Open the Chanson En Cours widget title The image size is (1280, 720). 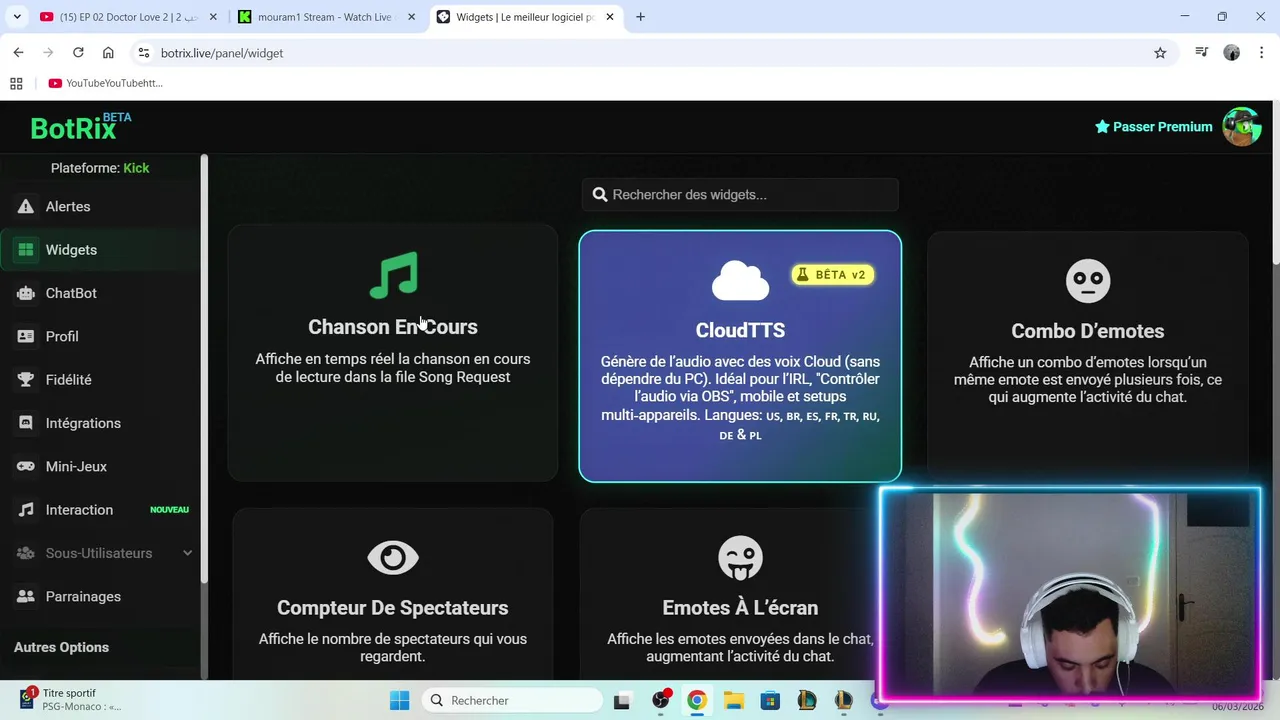tap(393, 327)
